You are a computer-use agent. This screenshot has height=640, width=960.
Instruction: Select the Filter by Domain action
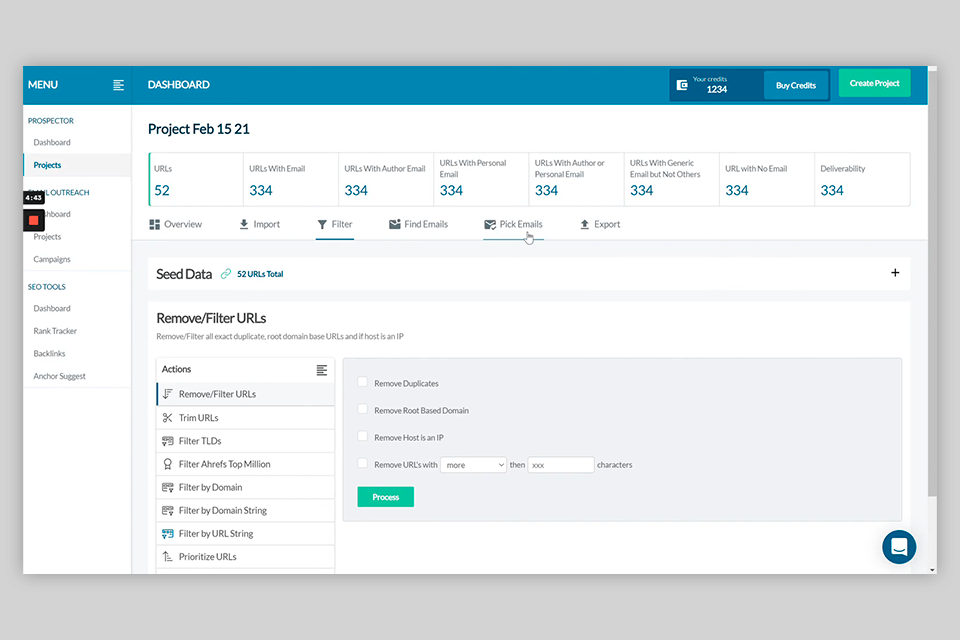(x=246, y=488)
